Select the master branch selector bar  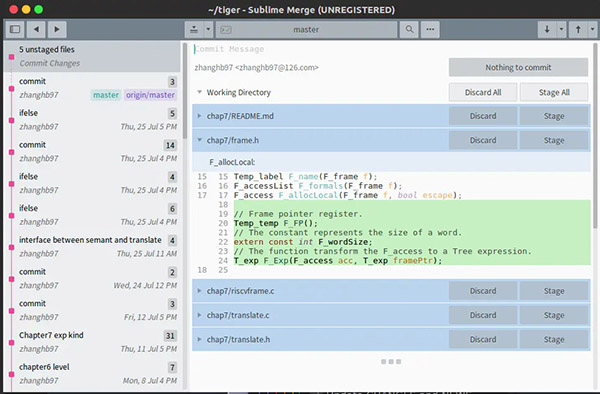point(306,29)
